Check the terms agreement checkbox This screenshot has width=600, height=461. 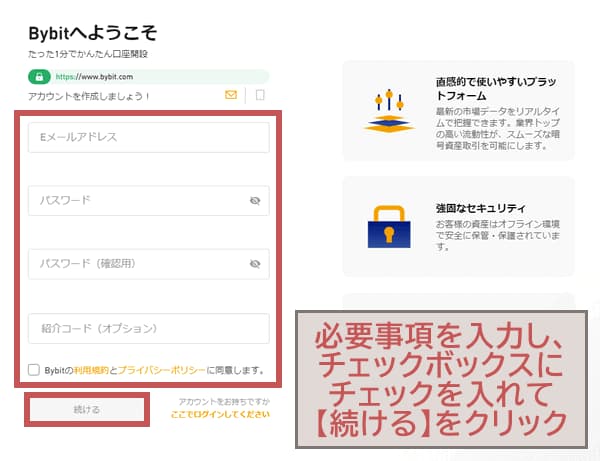[34, 370]
